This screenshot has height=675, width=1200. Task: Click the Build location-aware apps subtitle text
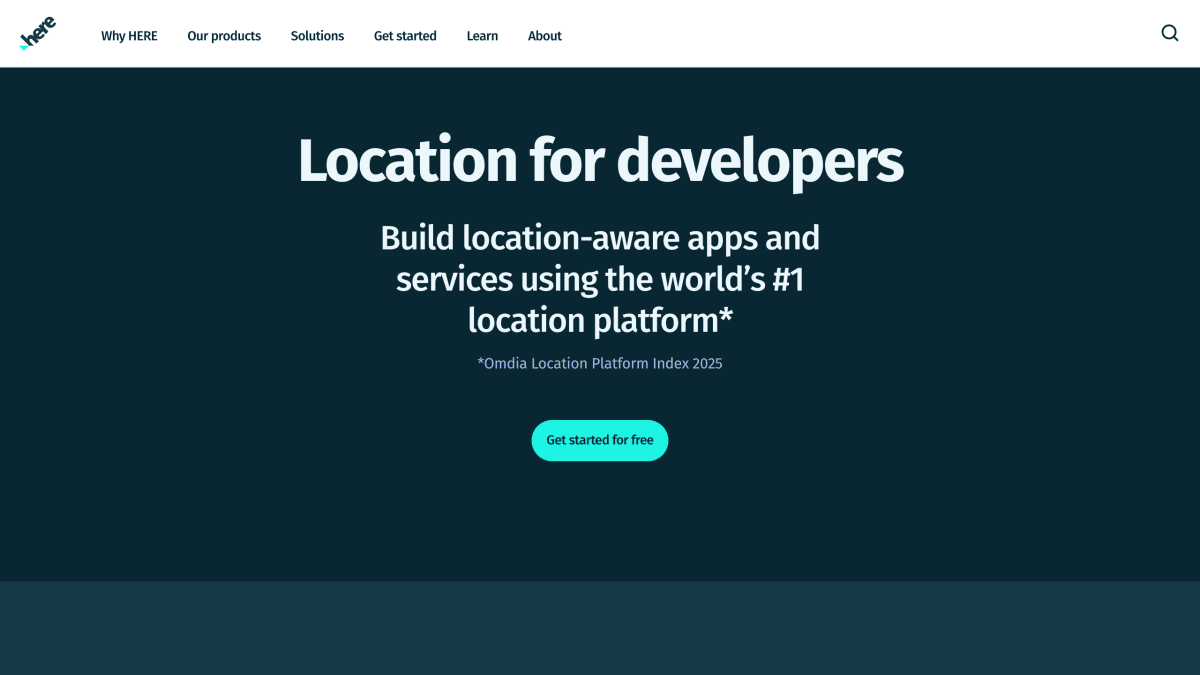[600, 279]
